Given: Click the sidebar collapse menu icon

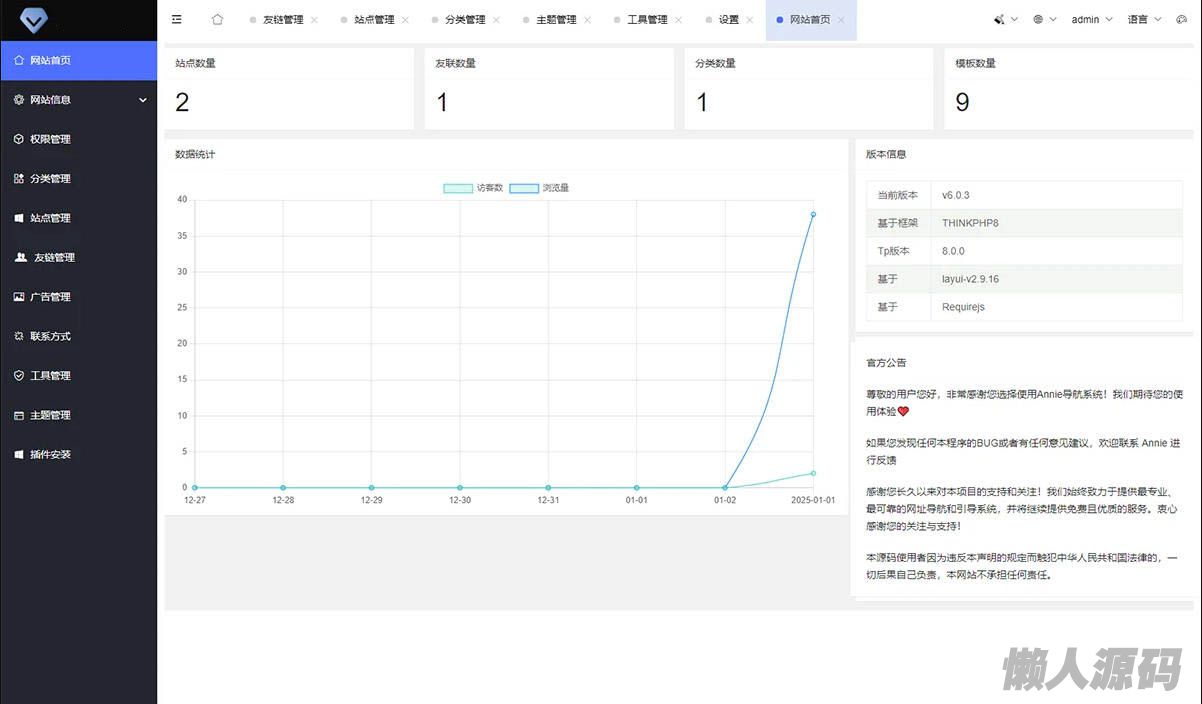Looking at the screenshot, I should [177, 19].
